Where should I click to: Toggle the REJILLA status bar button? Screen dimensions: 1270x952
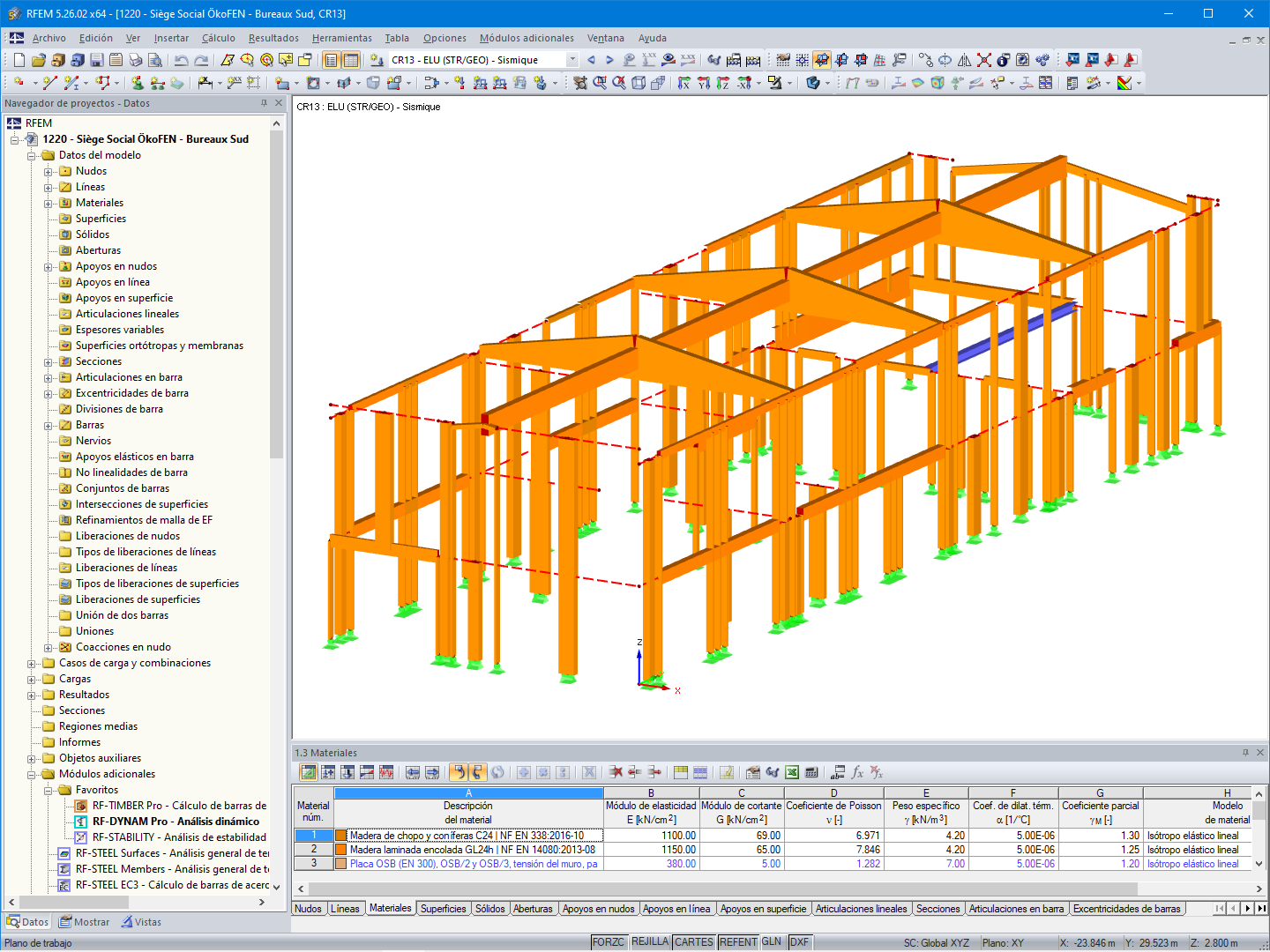pos(650,941)
